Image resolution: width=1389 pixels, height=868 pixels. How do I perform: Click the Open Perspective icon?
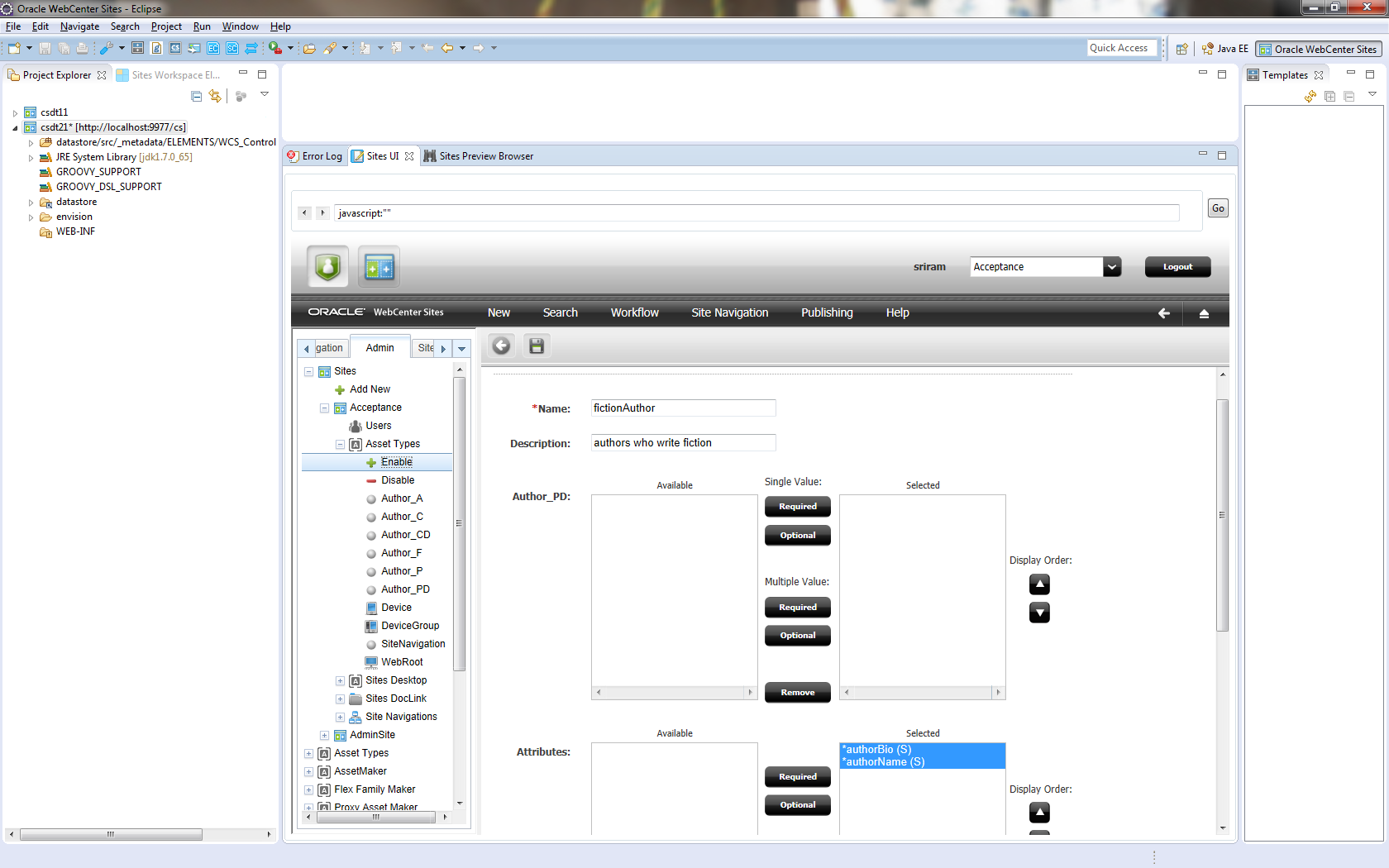click(x=1182, y=49)
